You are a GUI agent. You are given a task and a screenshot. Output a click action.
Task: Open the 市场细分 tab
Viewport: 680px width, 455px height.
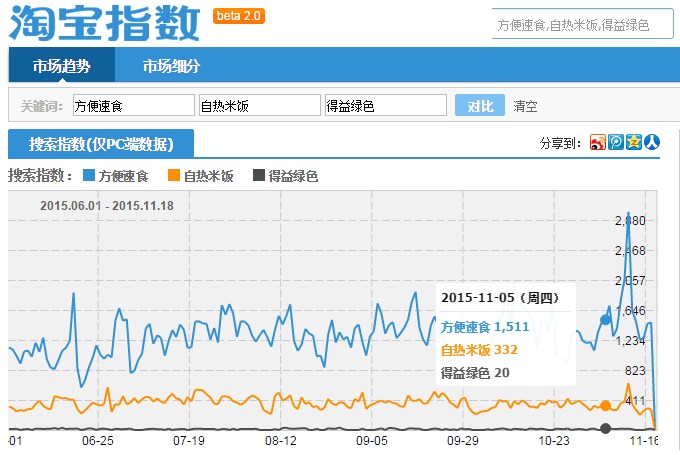(170, 66)
